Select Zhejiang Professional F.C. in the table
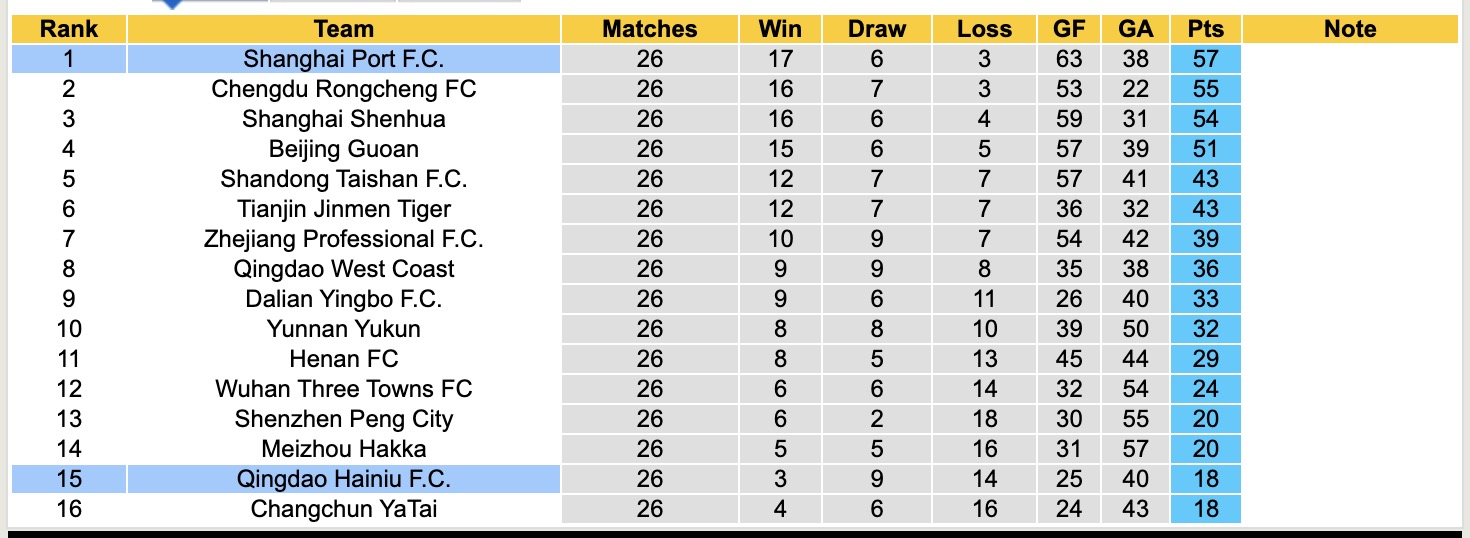The height and width of the screenshot is (538, 1470). coord(343,239)
